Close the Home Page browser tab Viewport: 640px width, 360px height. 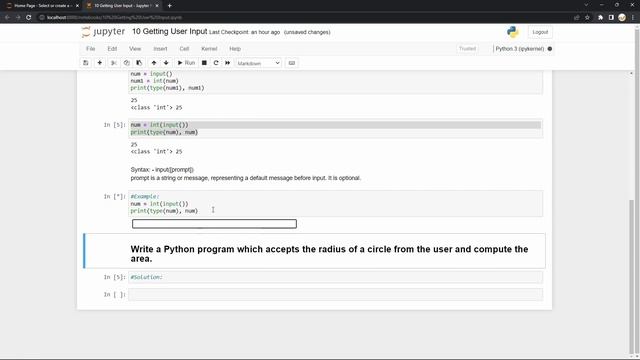(77, 6)
